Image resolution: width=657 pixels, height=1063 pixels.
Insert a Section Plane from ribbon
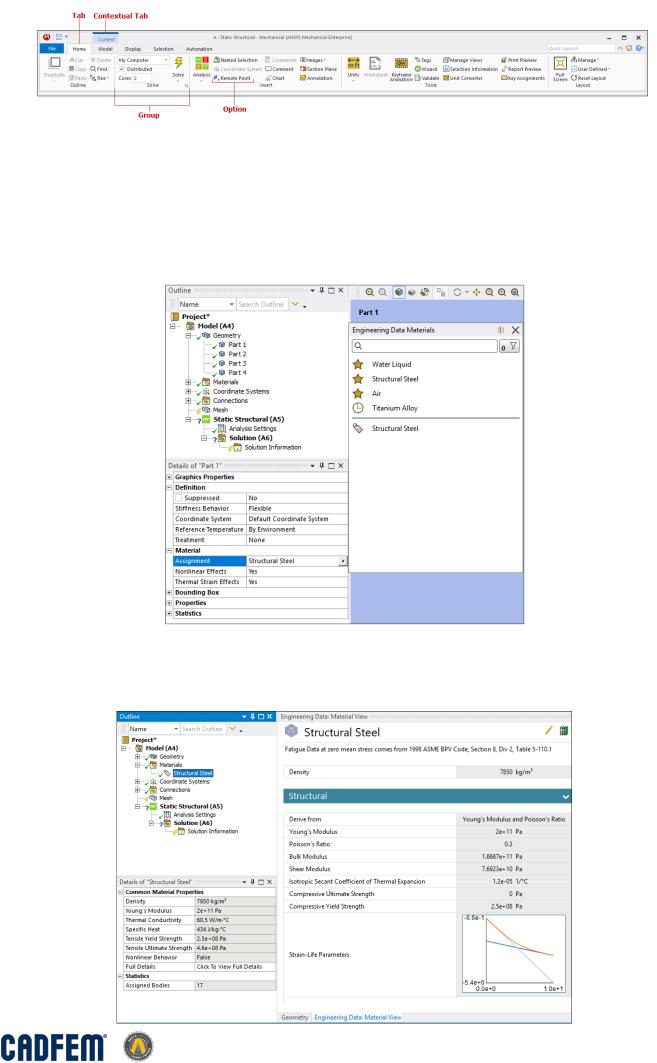(319, 69)
